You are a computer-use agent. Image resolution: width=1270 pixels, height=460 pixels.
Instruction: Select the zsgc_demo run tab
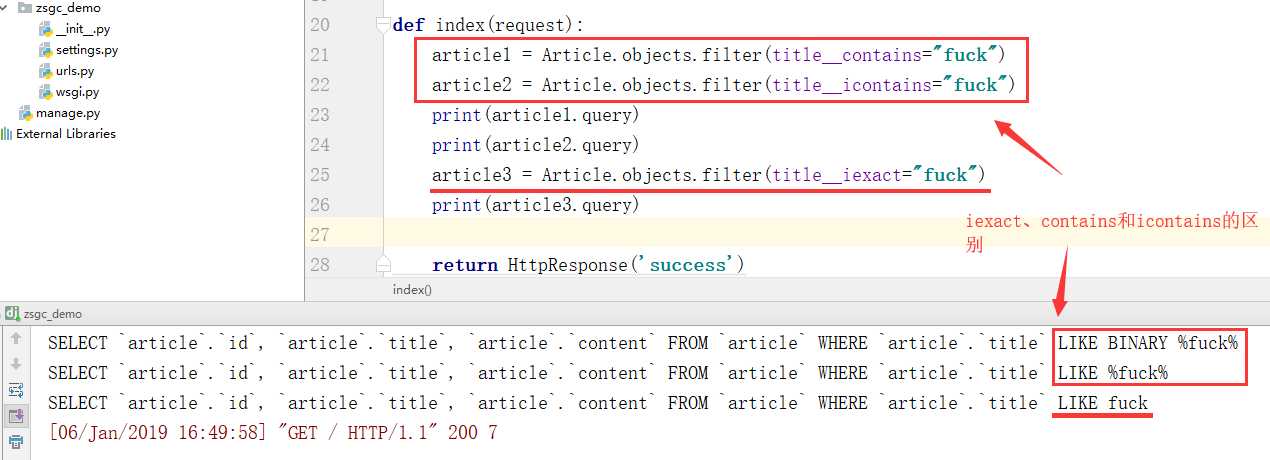pyautogui.click(x=52, y=314)
